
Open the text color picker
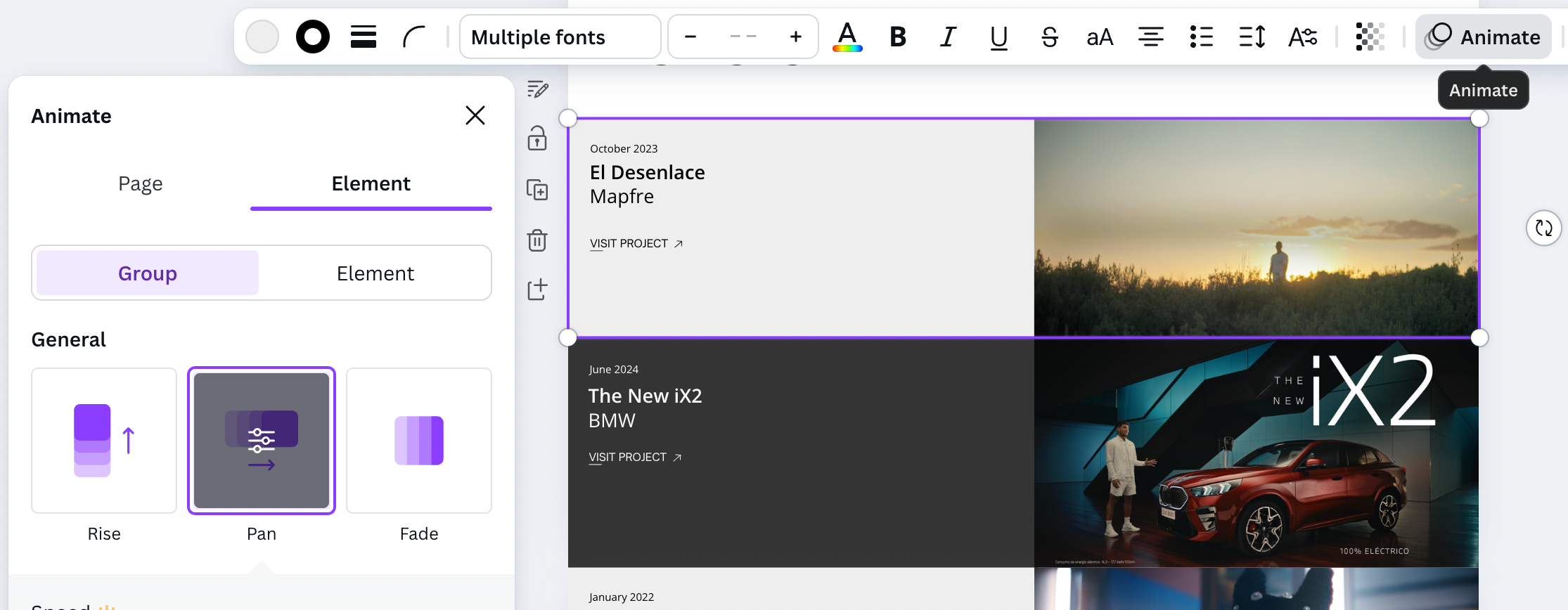click(x=847, y=37)
